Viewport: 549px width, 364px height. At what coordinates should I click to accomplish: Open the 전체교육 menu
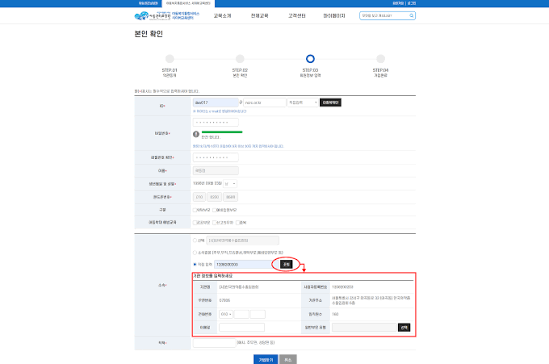pos(259,16)
